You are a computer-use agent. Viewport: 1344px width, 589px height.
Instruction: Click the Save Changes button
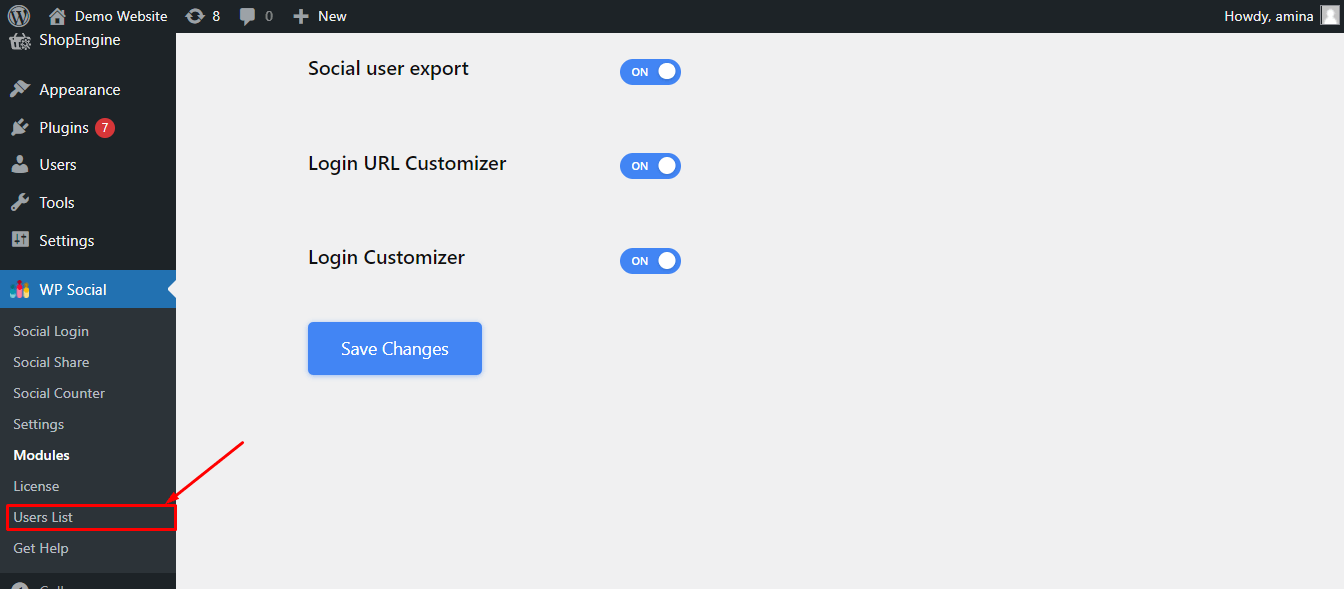(x=394, y=348)
